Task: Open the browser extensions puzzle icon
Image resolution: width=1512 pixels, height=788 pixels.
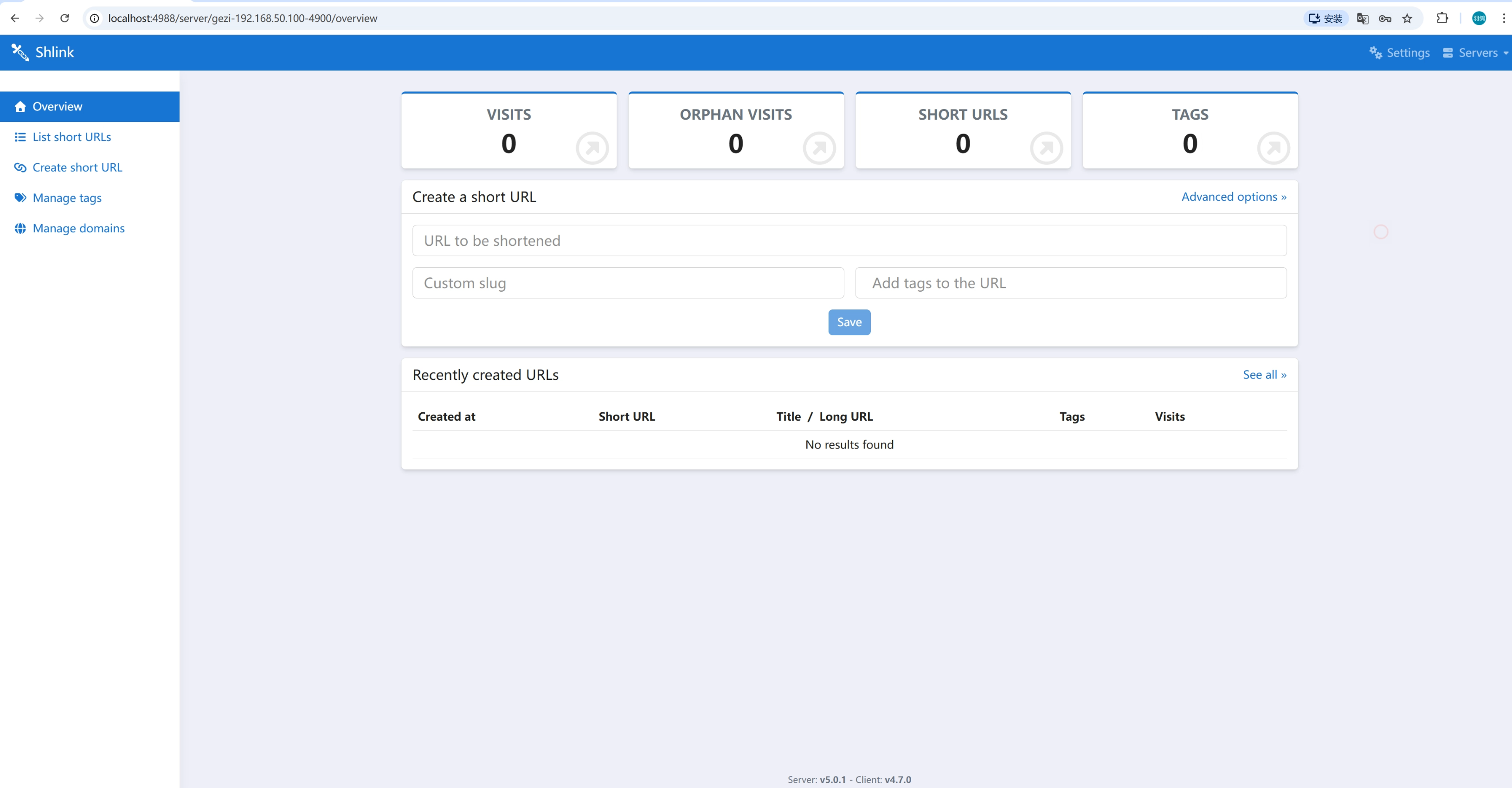Action: click(x=1442, y=18)
